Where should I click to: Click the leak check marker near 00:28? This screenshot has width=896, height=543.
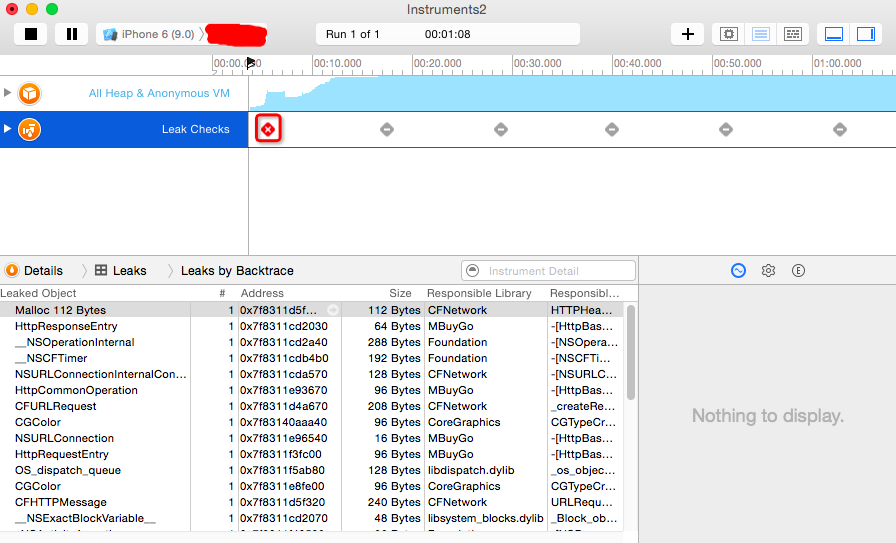point(501,130)
